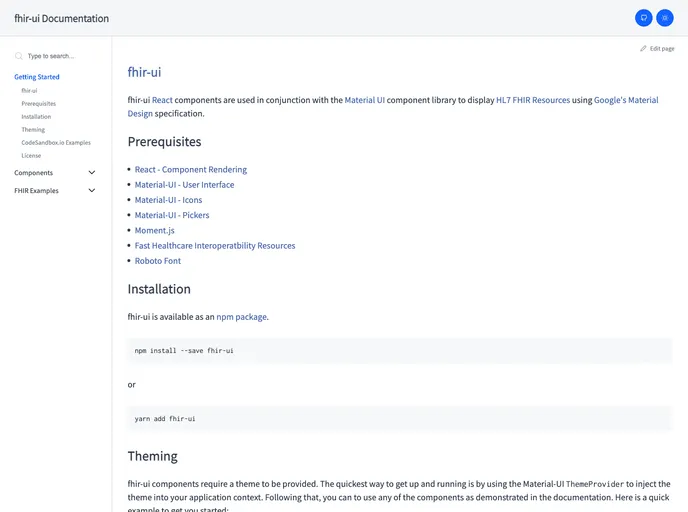Open FHIR Examples section label
Image resolution: width=688 pixels, height=512 pixels.
[36, 191]
